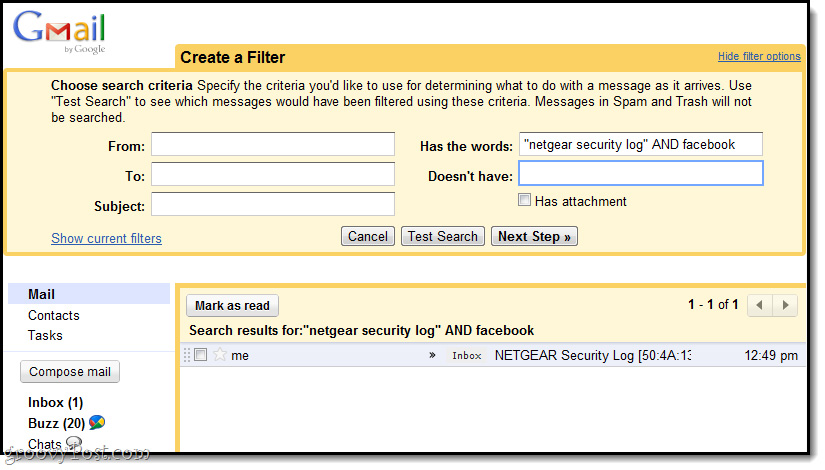
Task: Click the Inbox label tag on message
Action: tap(467, 355)
